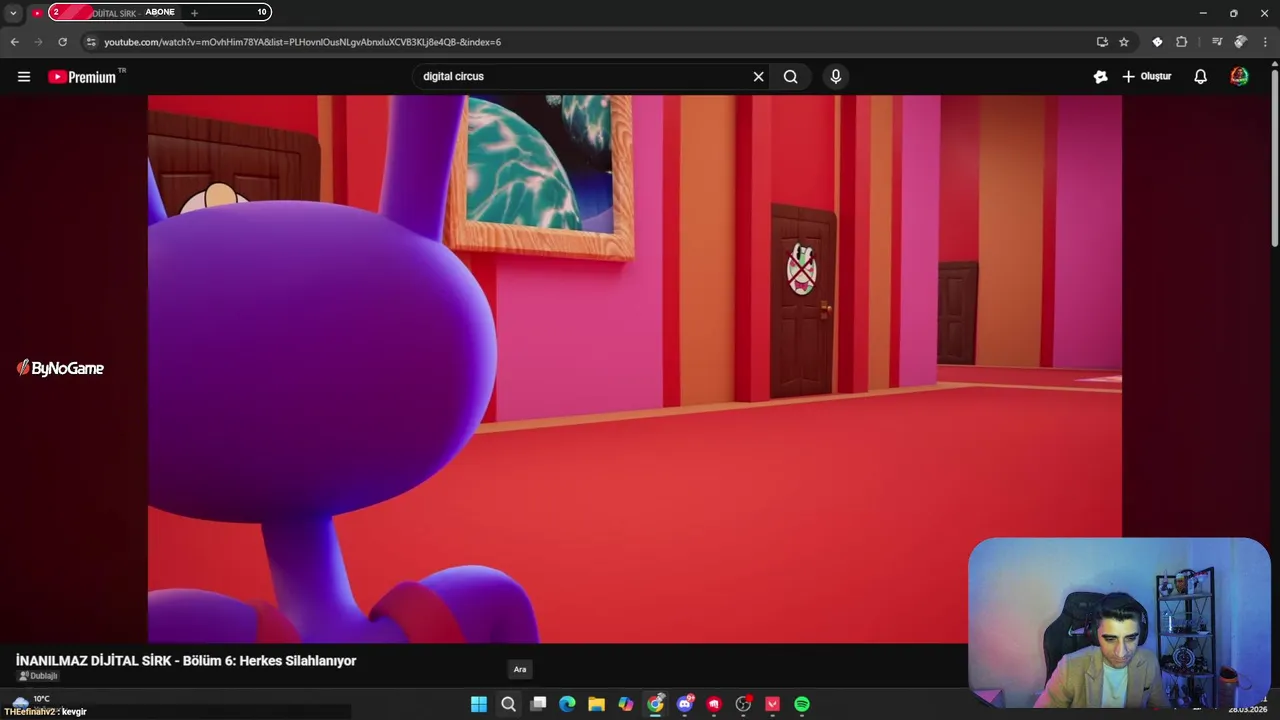Go to the YouTube Premium home logo
This screenshot has width=1280, height=720.
tap(82, 77)
